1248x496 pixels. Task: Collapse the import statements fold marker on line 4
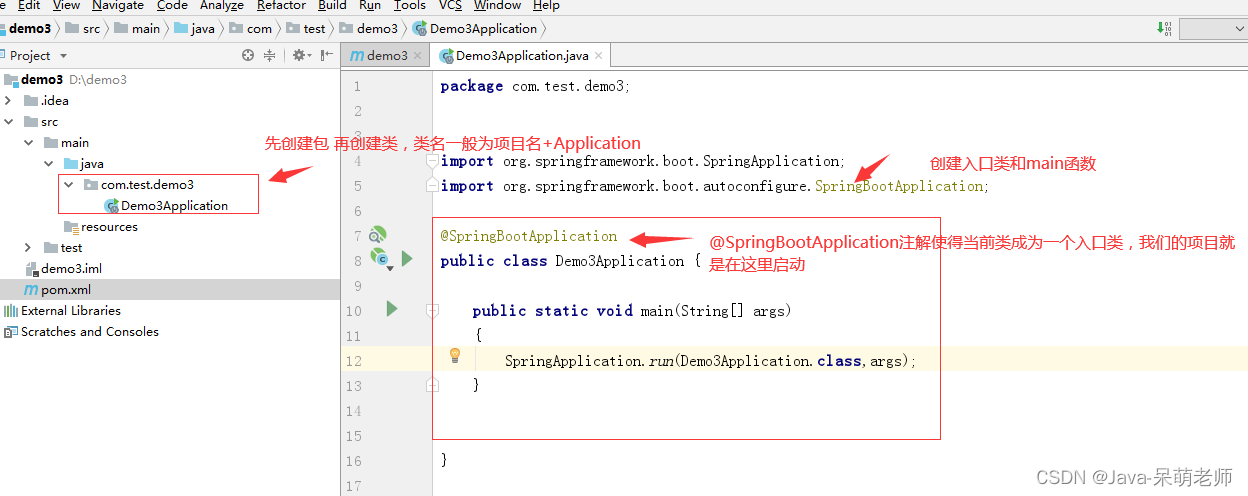point(431,160)
